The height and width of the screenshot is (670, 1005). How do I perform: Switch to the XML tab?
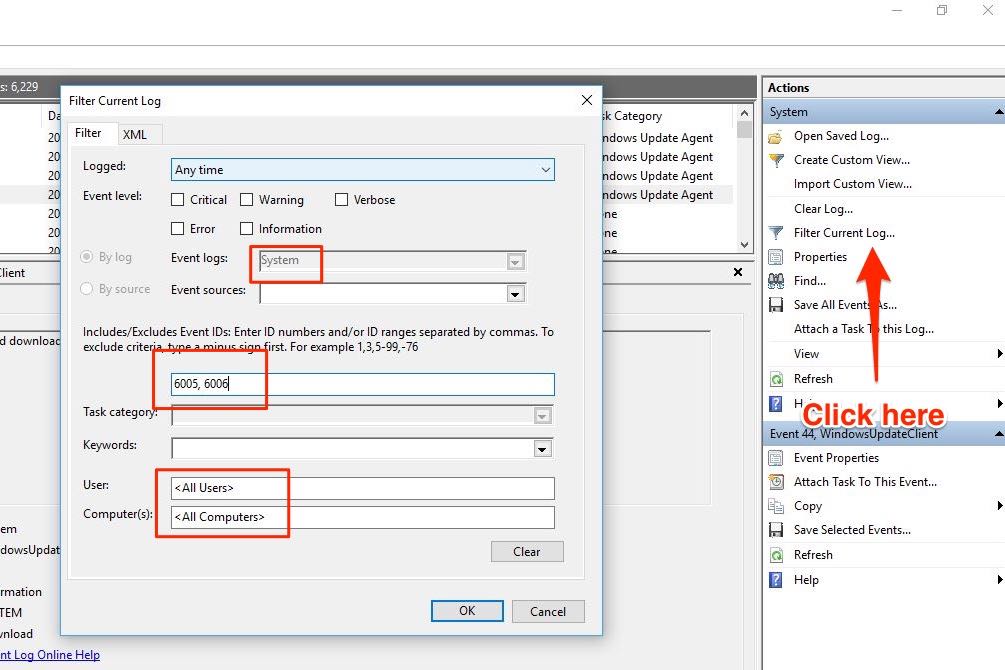pyautogui.click(x=138, y=133)
